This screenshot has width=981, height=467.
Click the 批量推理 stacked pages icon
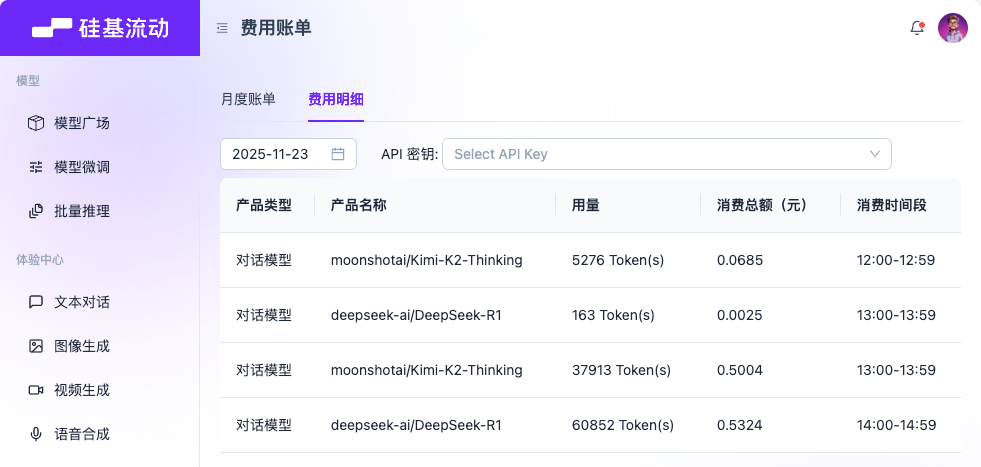36,211
